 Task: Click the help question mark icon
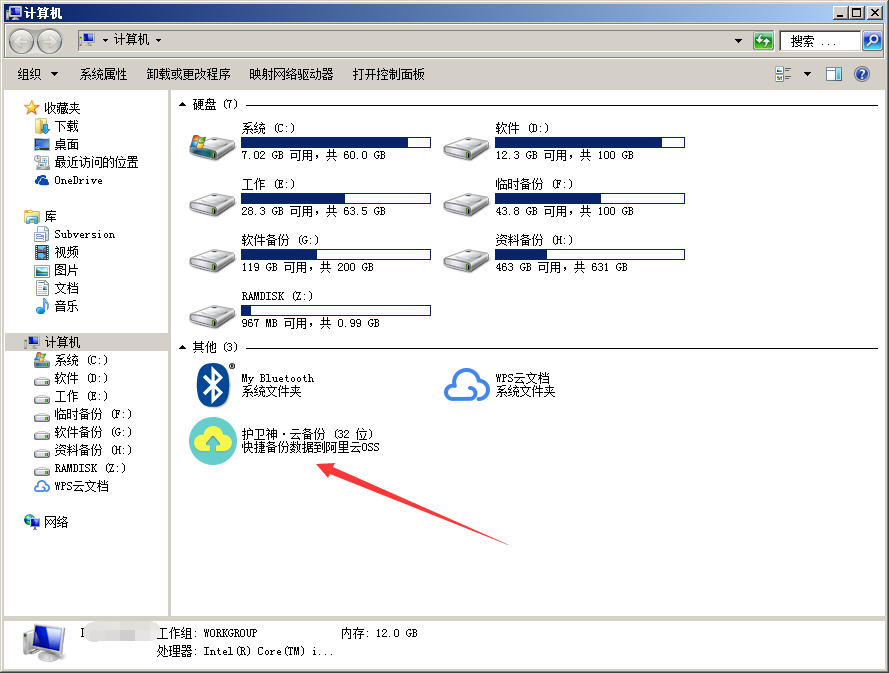tap(861, 73)
